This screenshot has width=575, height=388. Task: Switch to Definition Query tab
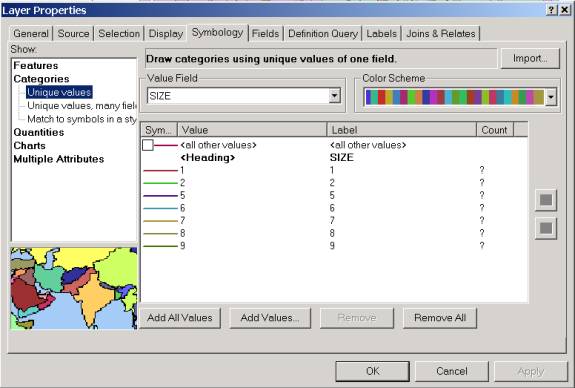tap(323, 34)
